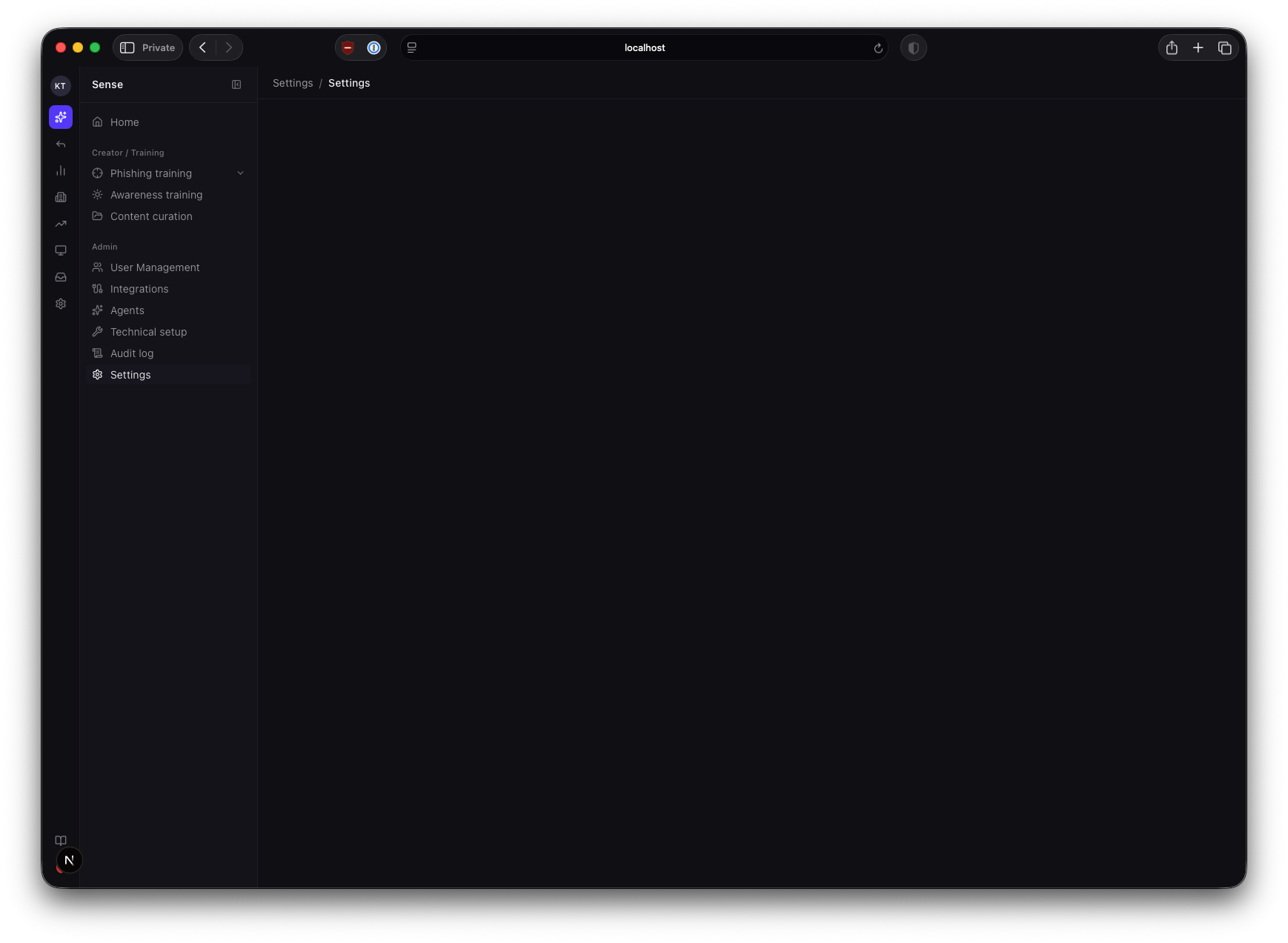Toggle the Safari sidebar button

(x=127, y=47)
